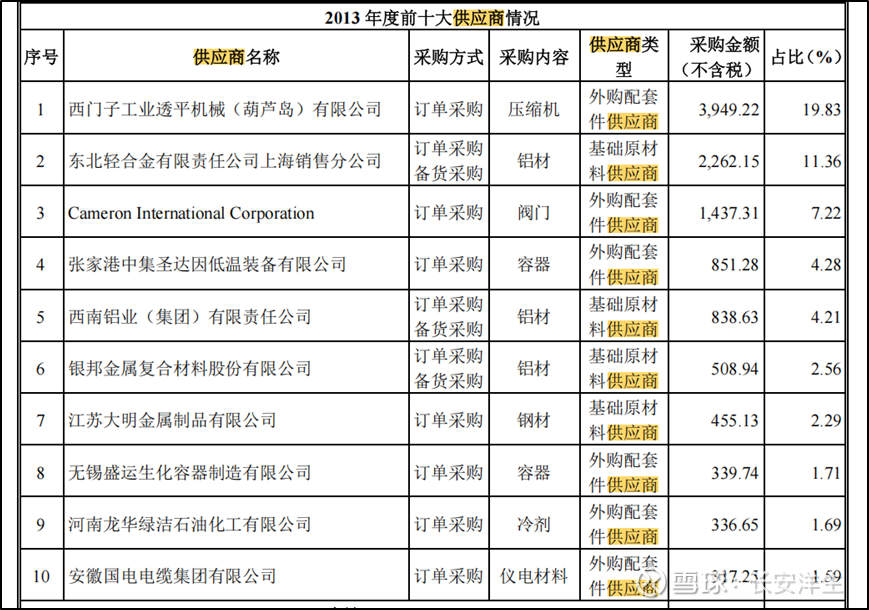
Task: Click purchase amount 838.63
Action: point(735,317)
